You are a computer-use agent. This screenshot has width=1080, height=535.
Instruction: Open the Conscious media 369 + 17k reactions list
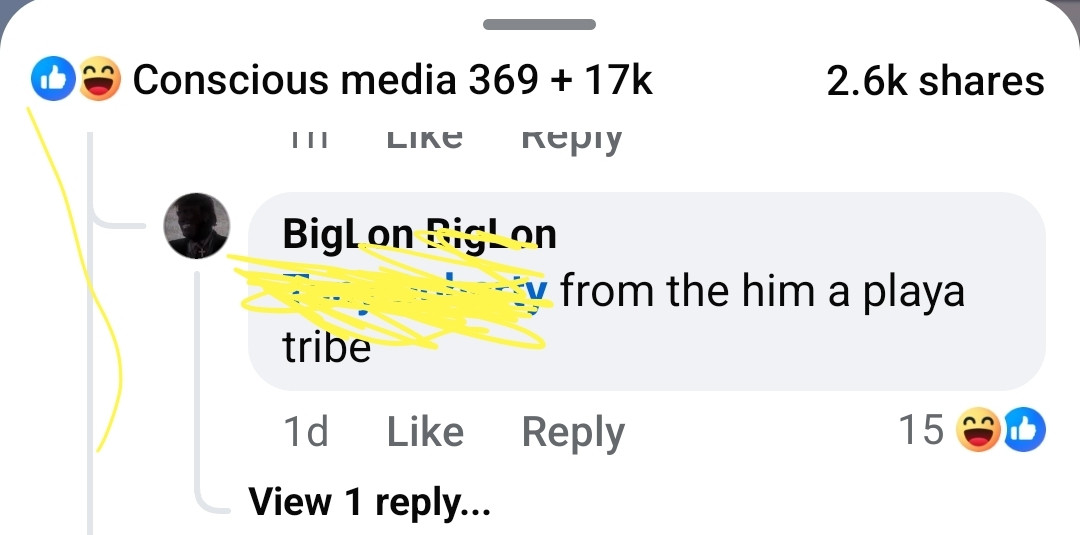click(x=392, y=80)
